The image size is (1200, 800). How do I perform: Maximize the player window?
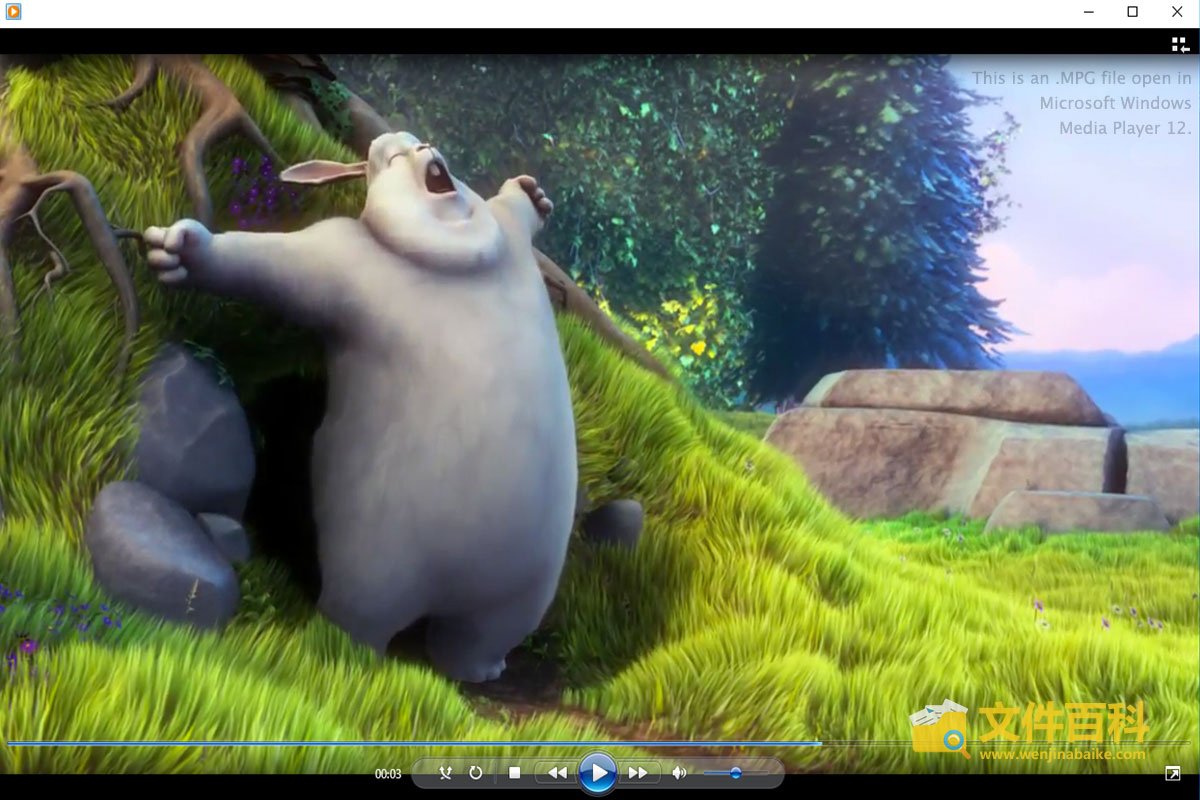(x=1132, y=12)
